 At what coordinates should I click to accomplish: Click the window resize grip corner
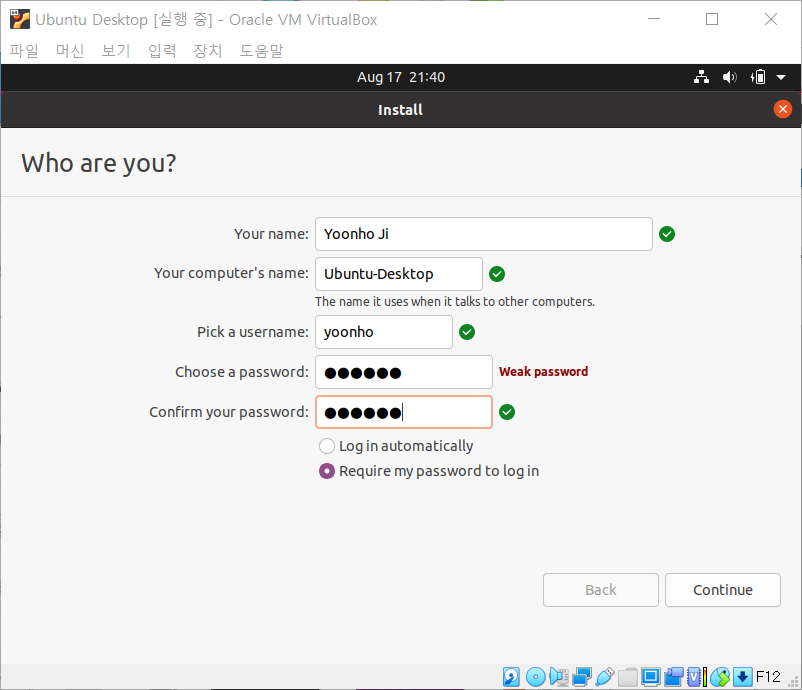pyautogui.click(x=793, y=682)
